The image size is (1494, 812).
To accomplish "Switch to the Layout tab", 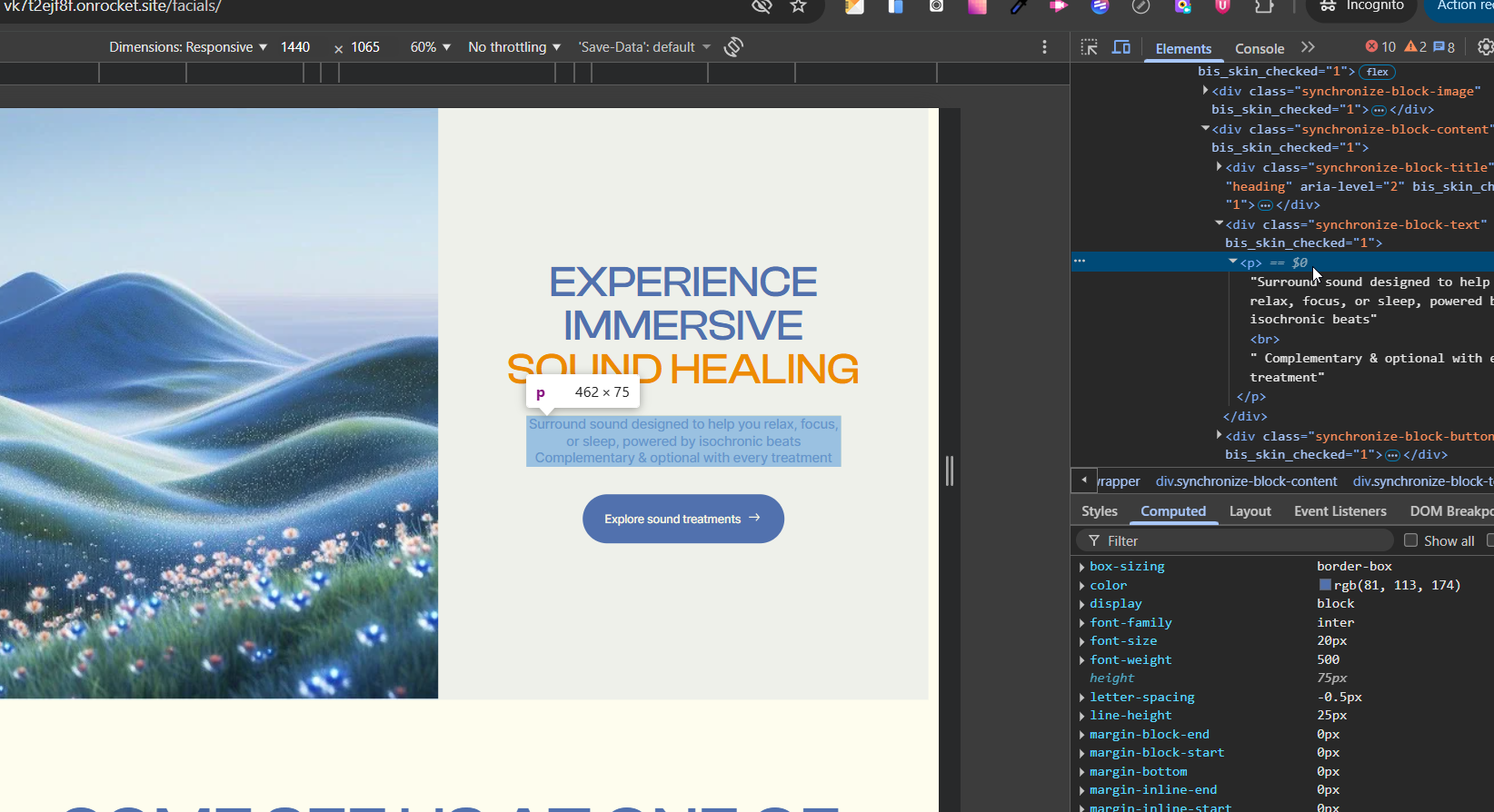I will coord(1250,511).
